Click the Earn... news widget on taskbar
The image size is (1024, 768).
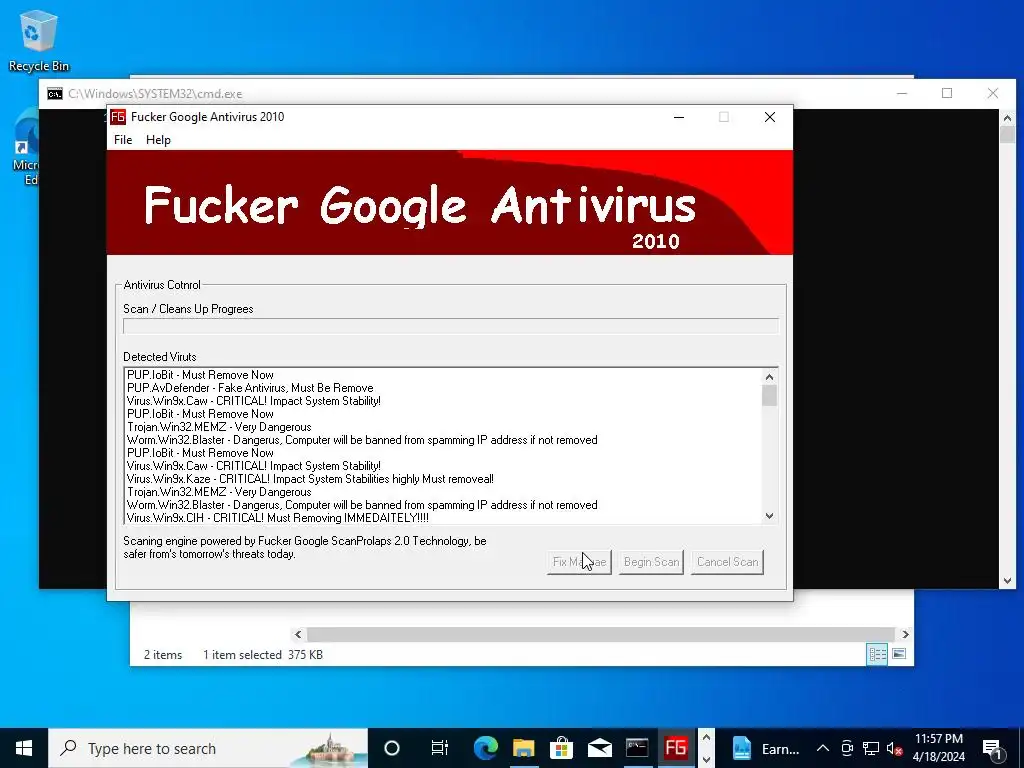pos(765,748)
